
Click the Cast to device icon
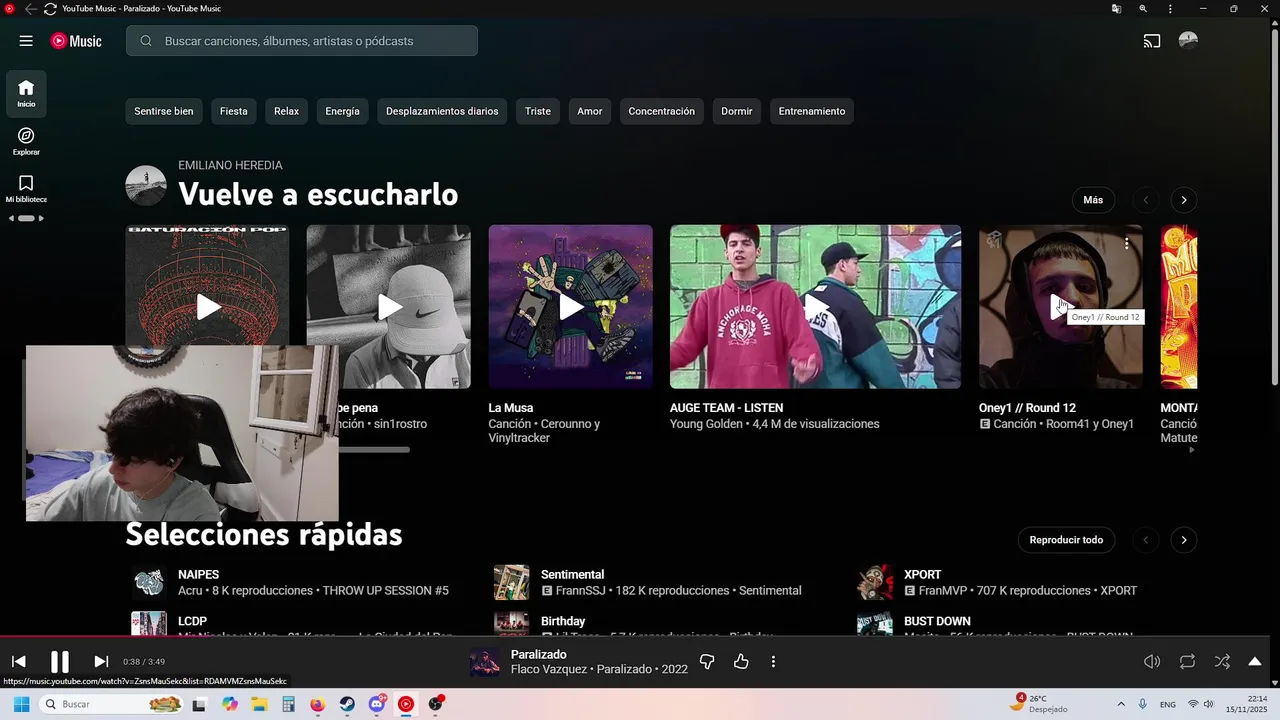[x=1152, y=41]
